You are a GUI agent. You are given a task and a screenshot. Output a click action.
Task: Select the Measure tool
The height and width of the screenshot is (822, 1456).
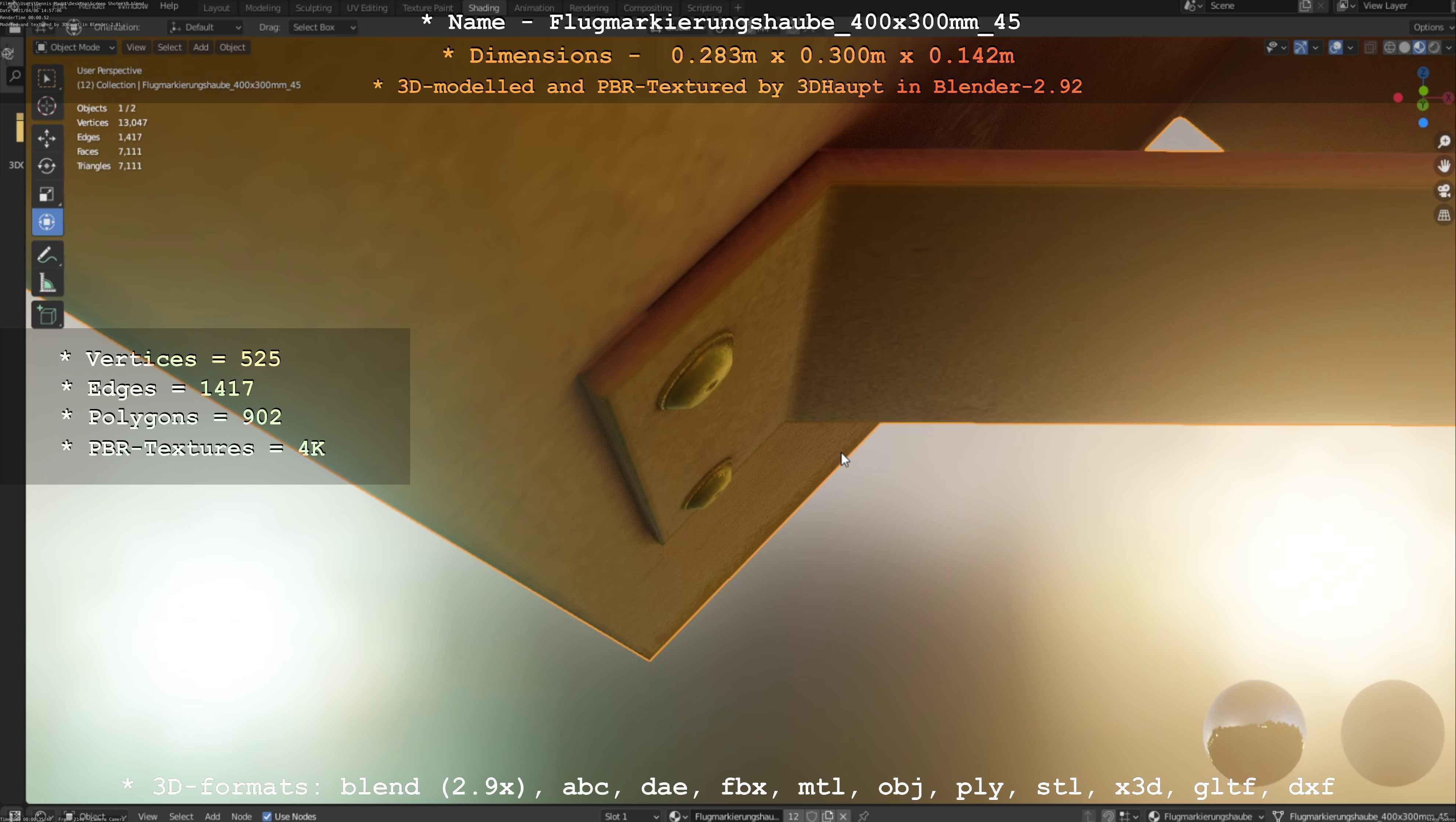pos(47,283)
